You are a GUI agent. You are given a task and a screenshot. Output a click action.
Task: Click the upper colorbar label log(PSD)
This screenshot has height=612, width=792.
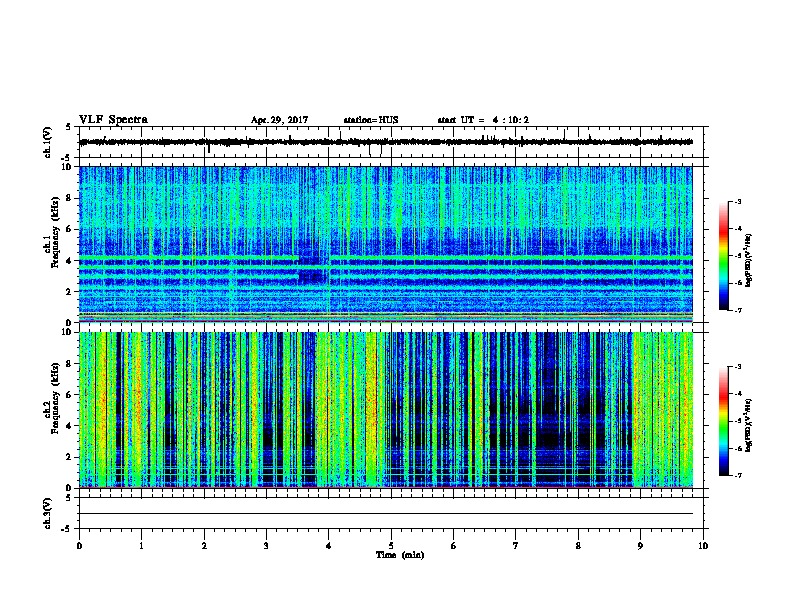click(x=748, y=260)
